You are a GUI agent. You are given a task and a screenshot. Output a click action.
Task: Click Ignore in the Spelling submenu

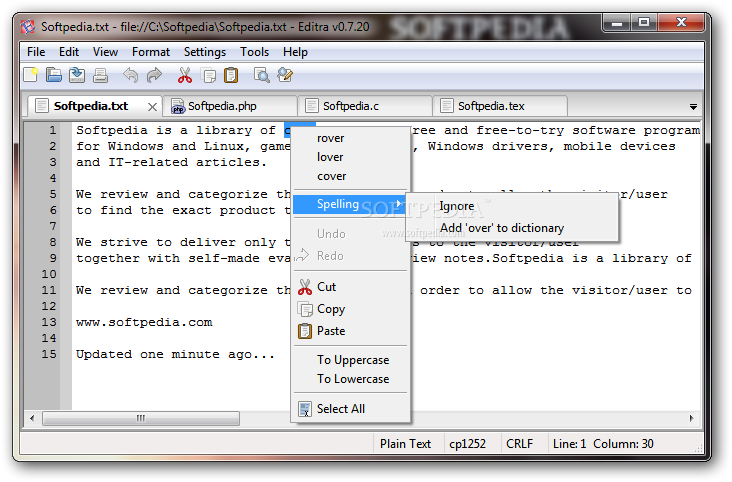[x=512, y=206]
